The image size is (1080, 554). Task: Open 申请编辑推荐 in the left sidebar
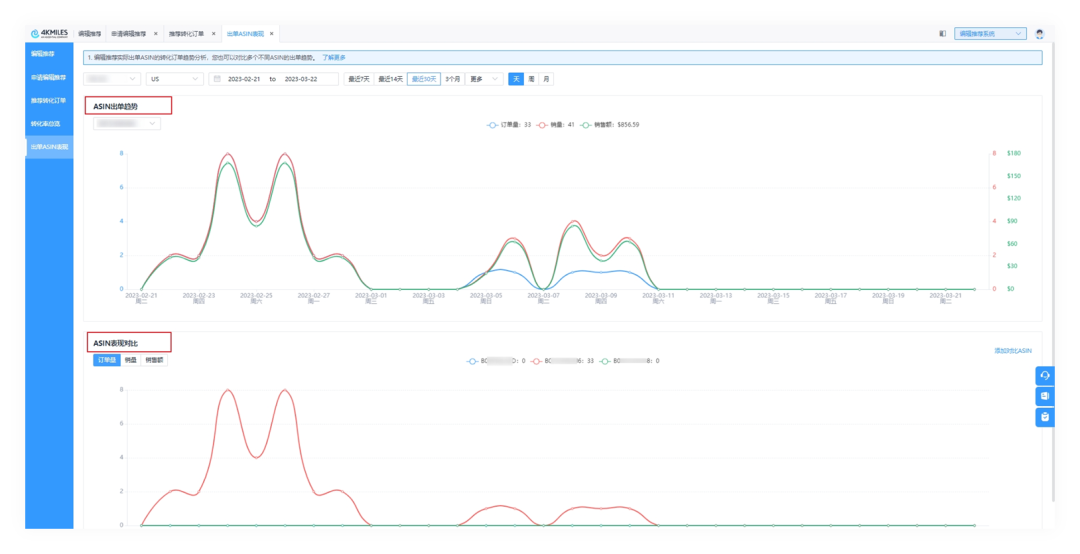(x=49, y=77)
